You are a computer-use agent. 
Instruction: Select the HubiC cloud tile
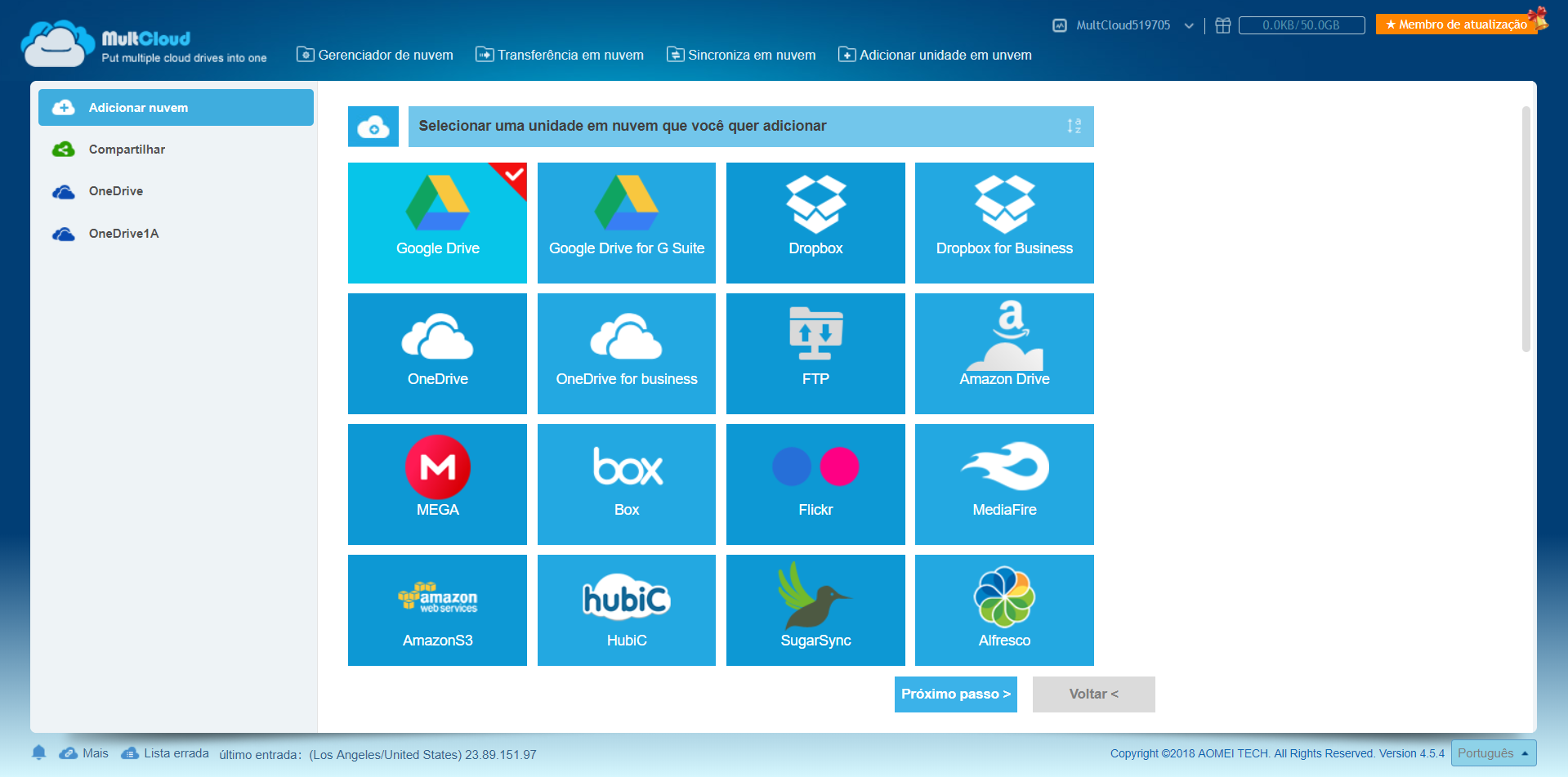[x=627, y=610]
